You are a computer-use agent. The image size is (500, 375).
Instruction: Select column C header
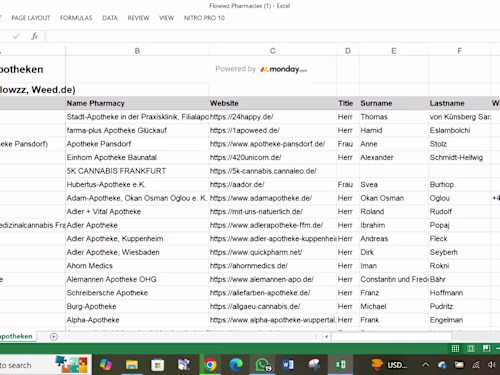point(273,51)
